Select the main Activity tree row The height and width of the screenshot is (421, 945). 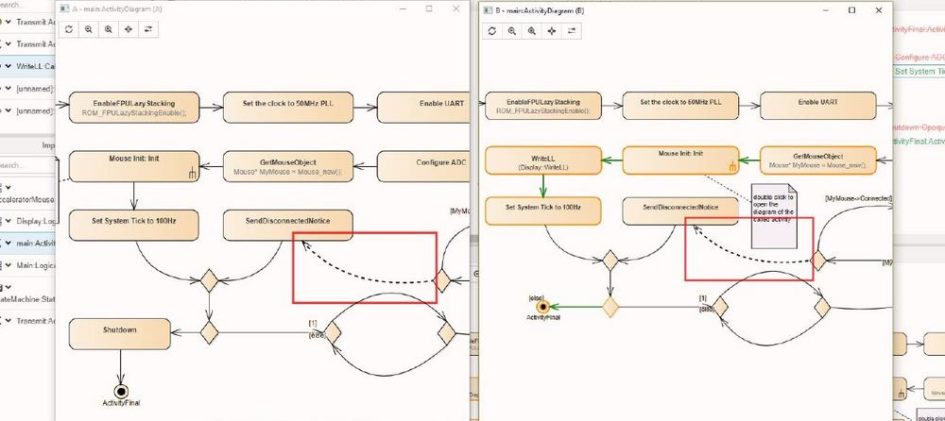click(x=28, y=243)
